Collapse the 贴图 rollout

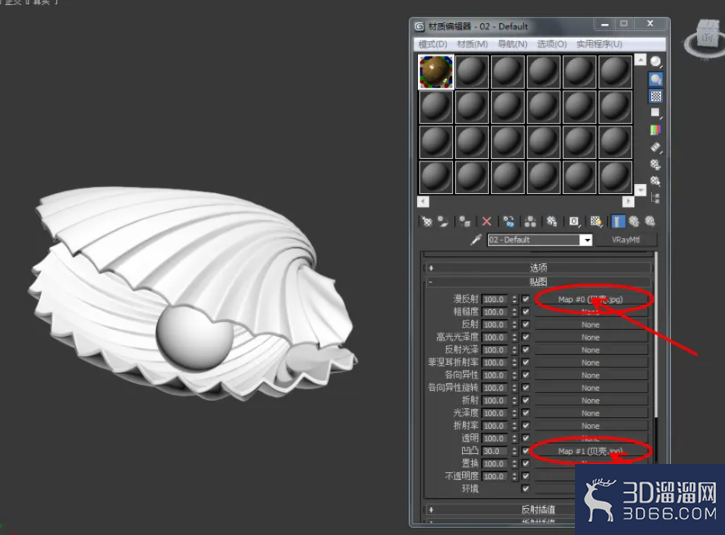(538, 282)
